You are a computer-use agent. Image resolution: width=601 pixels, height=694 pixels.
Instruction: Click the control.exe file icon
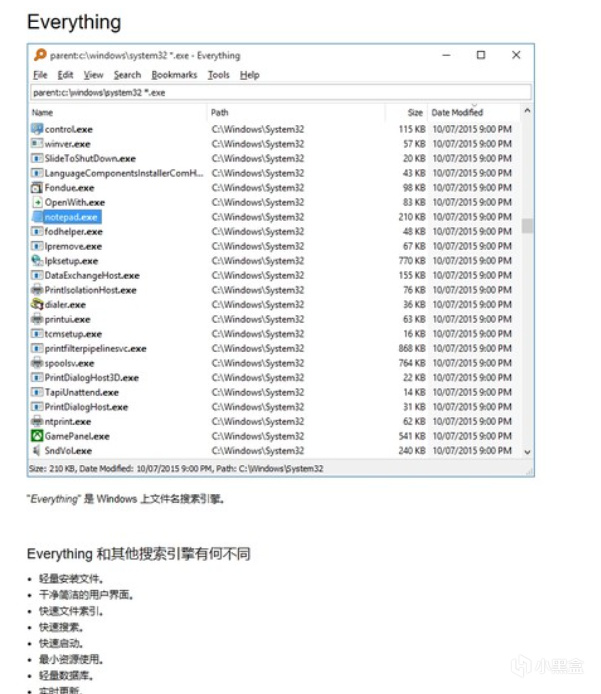[37, 129]
